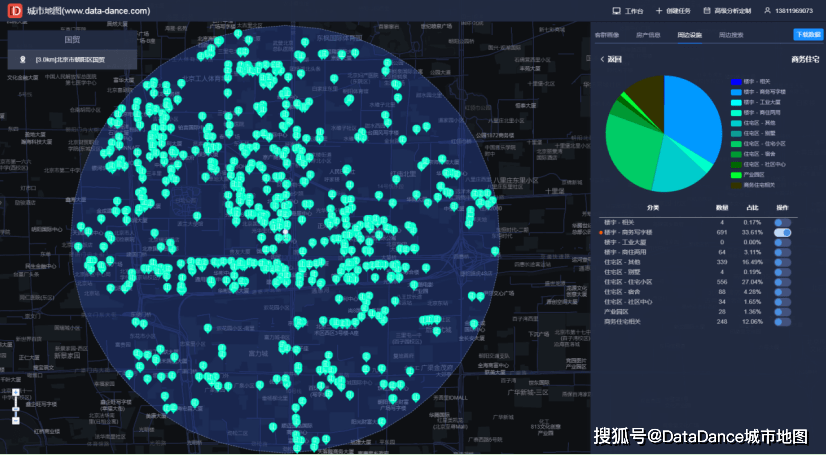Click the red DataDance logo icon
The width and height of the screenshot is (826, 455).
click(15, 11)
